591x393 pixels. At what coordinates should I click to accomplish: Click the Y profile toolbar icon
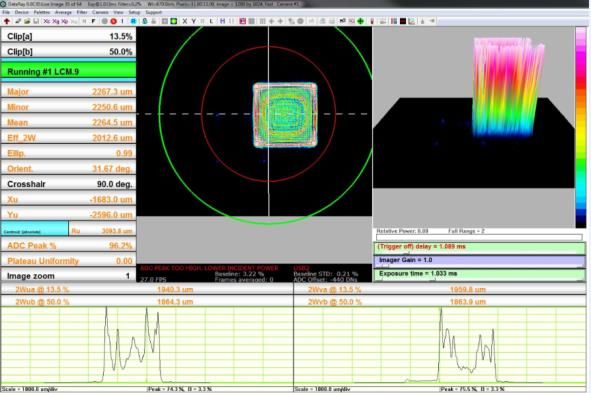pyautogui.click(x=194, y=21)
